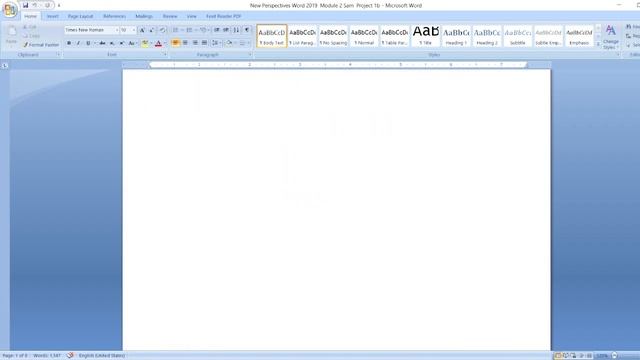Viewport: 640px width, 360px height.
Task: Save document using Quick Access floppy icon
Action: pos(25,5)
